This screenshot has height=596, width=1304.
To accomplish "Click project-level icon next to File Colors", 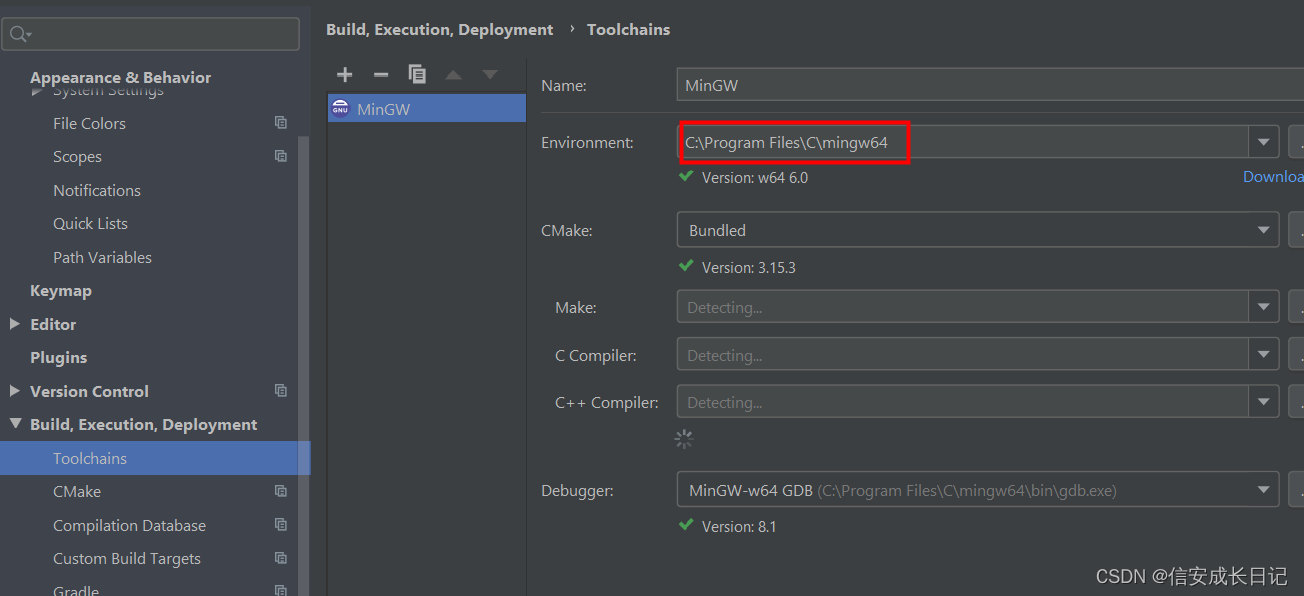I will (281, 123).
